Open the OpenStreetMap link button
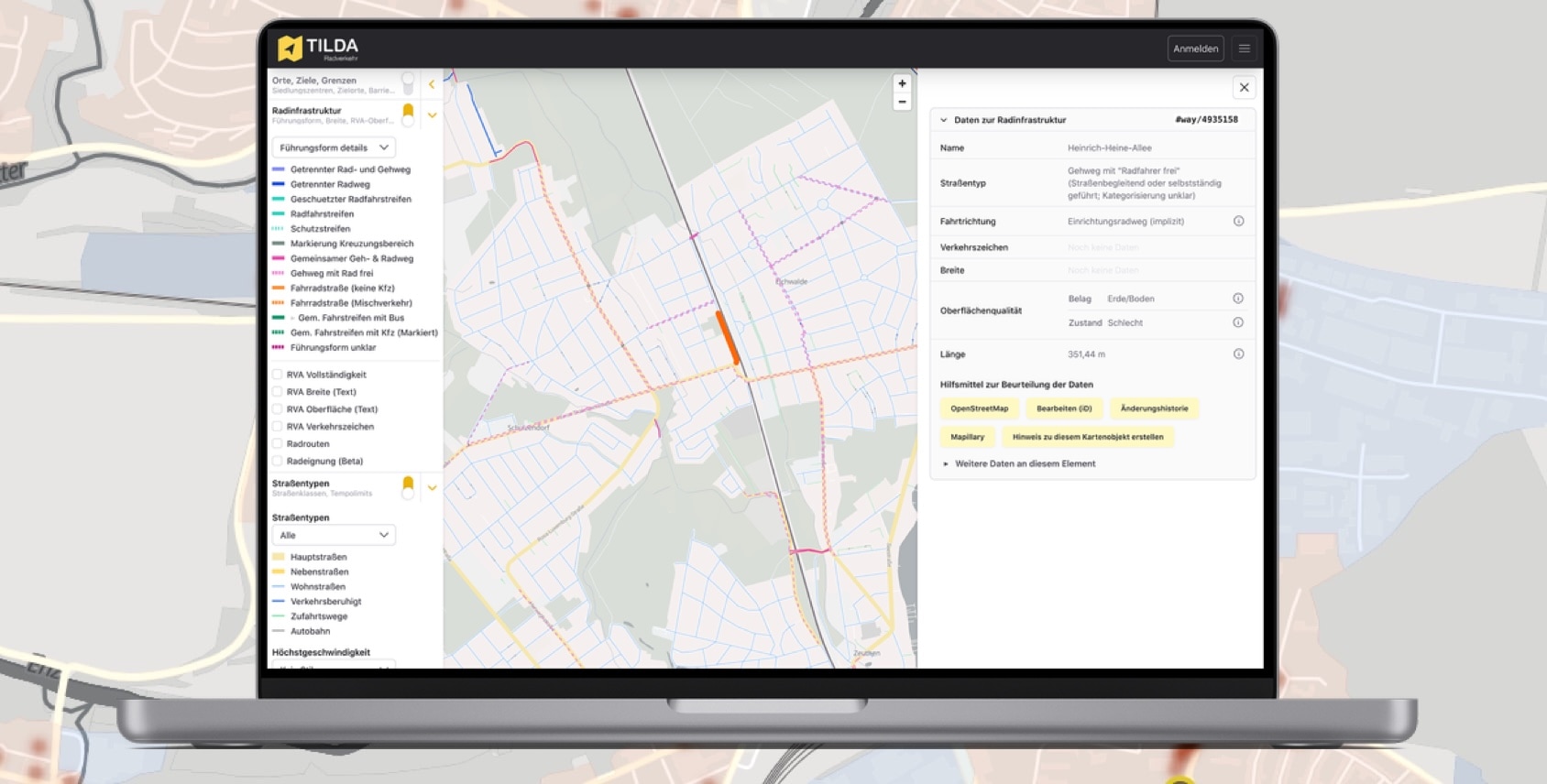The height and width of the screenshot is (784, 1547). [x=979, y=408]
